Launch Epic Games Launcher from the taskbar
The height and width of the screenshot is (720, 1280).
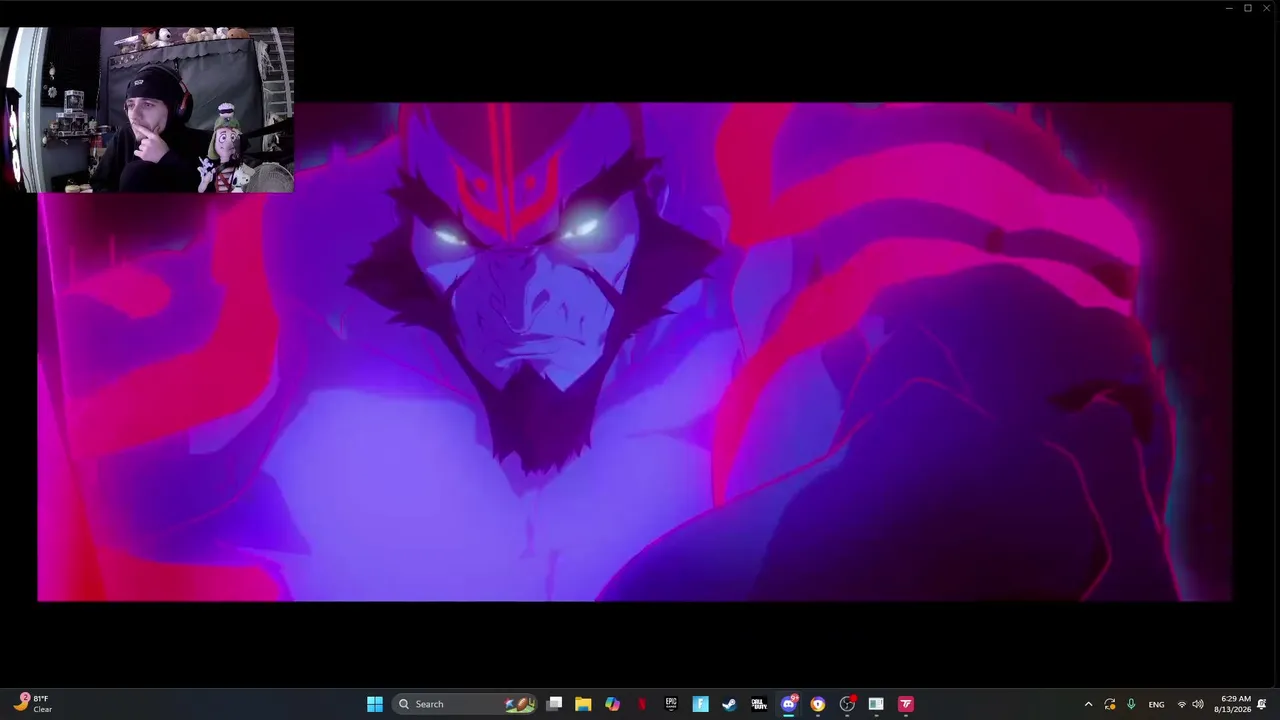pos(671,704)
